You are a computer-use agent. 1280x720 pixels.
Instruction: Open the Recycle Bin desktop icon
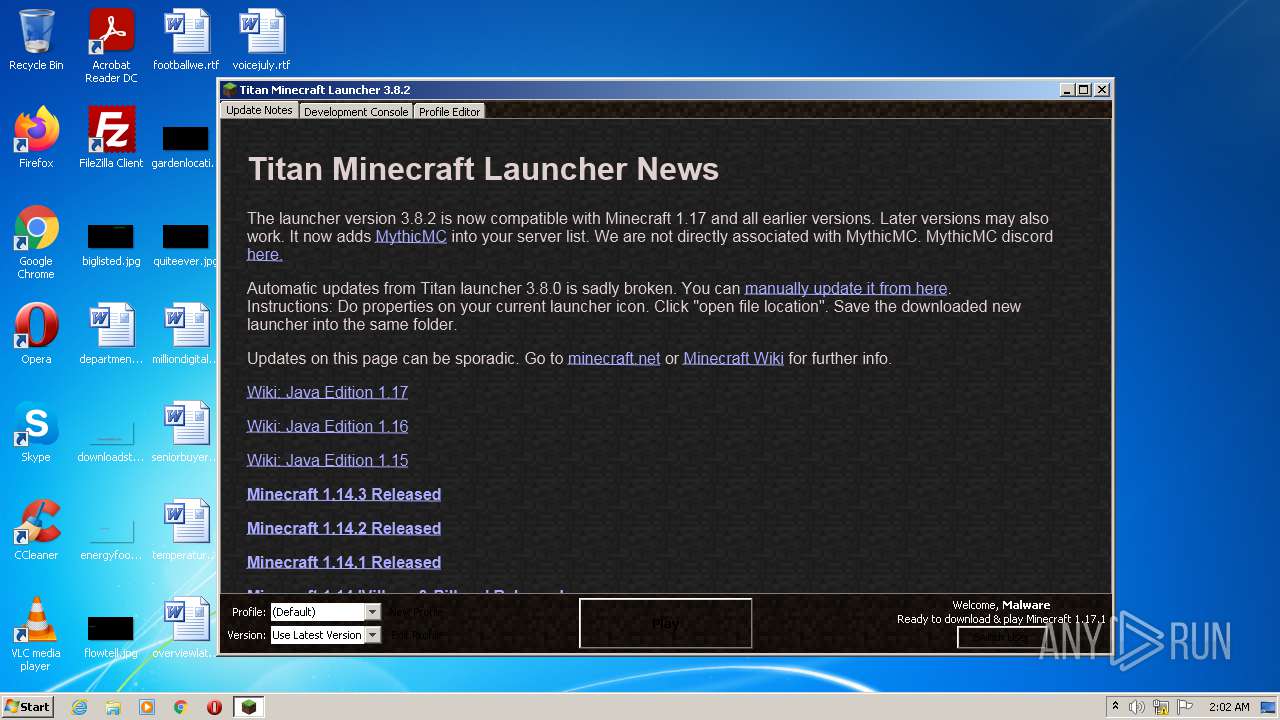click(x=36, y=40)
